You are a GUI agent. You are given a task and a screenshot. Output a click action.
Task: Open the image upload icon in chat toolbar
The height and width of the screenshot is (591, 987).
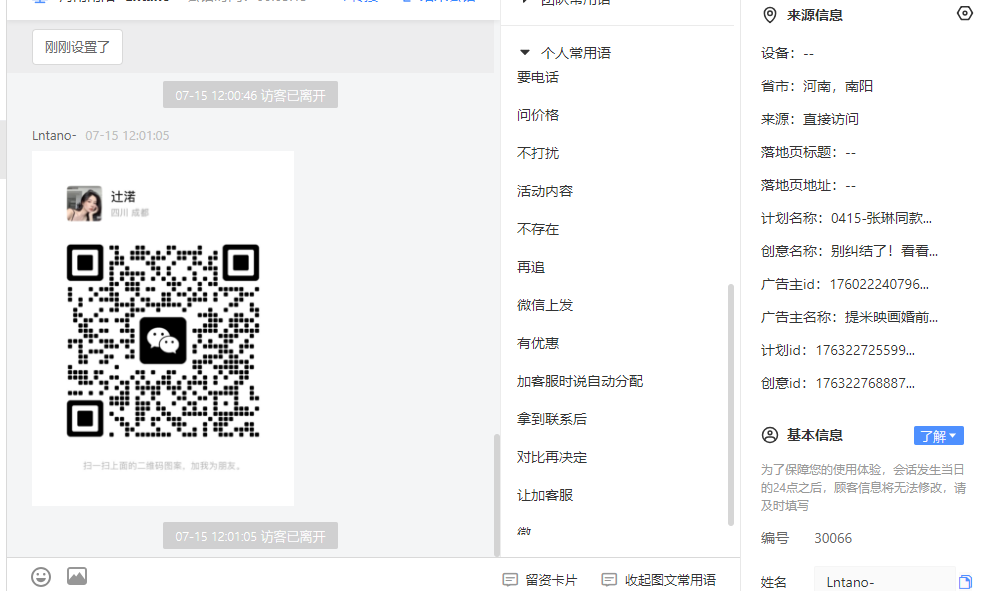(x=77, y=576)
